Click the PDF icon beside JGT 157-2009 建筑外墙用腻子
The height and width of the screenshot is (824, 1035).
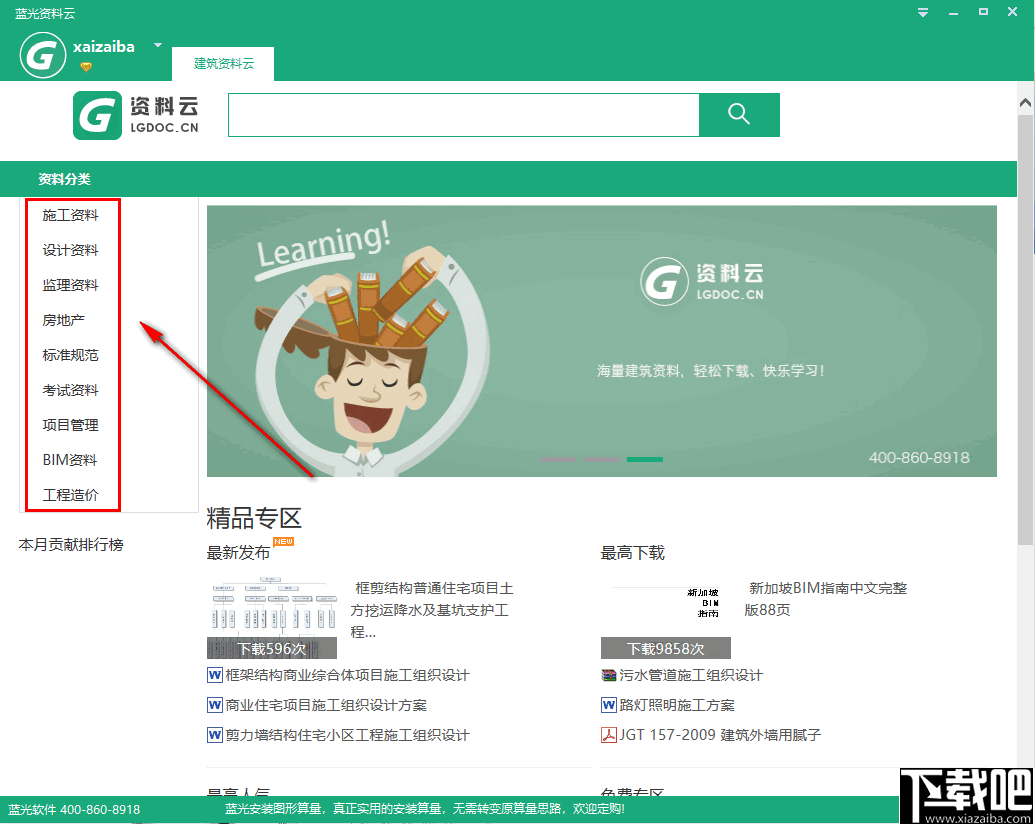(x=608, y=735)
